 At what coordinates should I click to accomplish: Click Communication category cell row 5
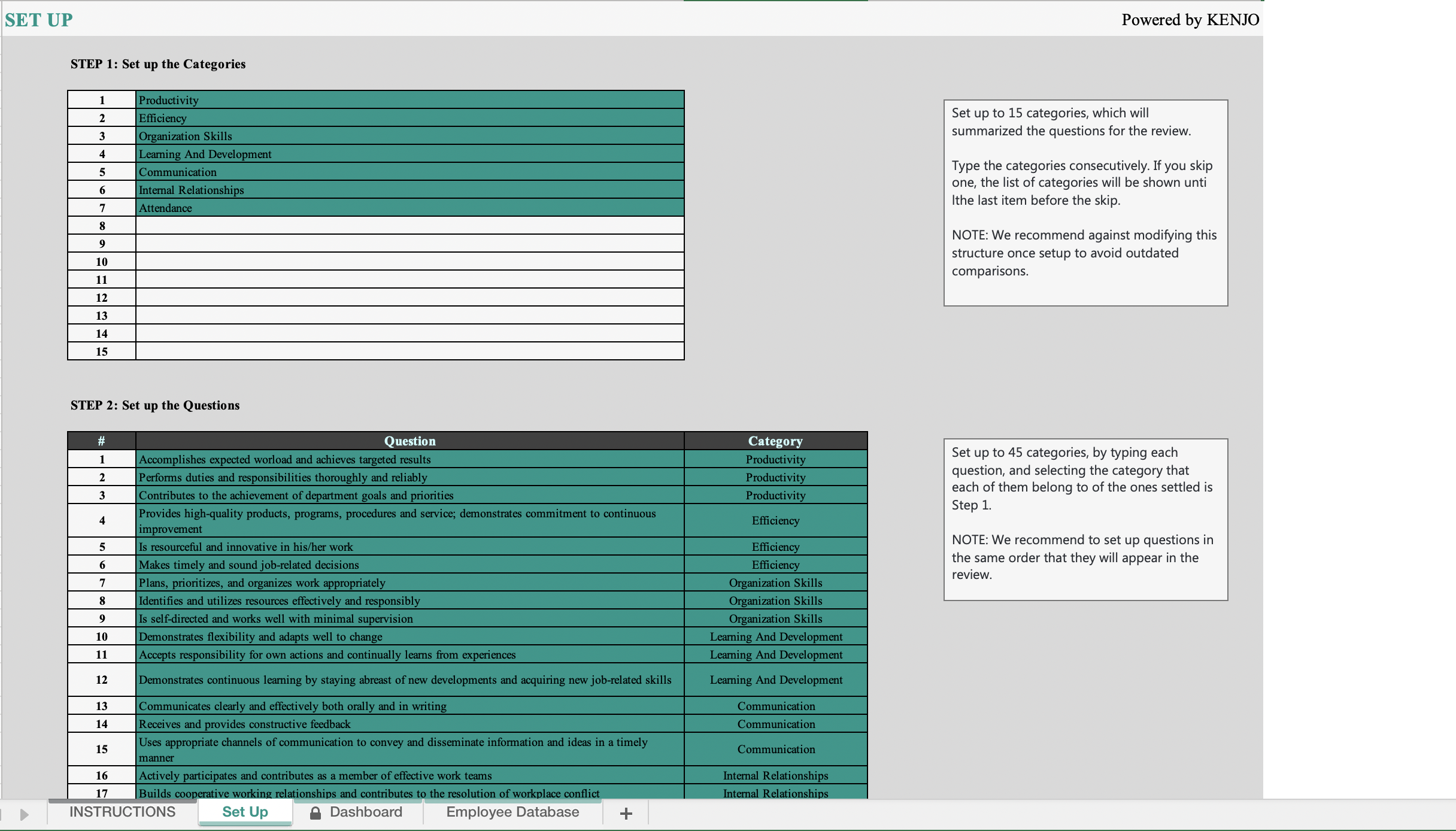click(x=409, y=171)
